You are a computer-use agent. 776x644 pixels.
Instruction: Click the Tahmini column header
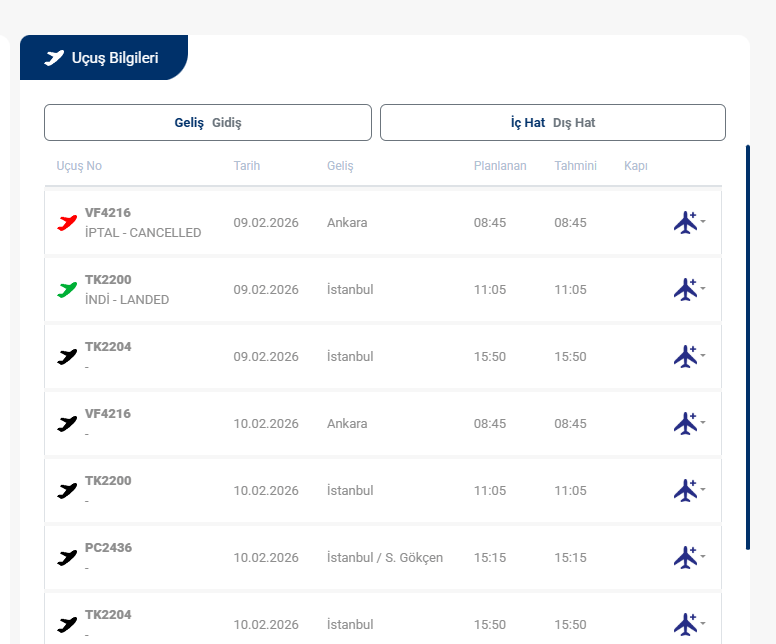[x=575, y=166]
